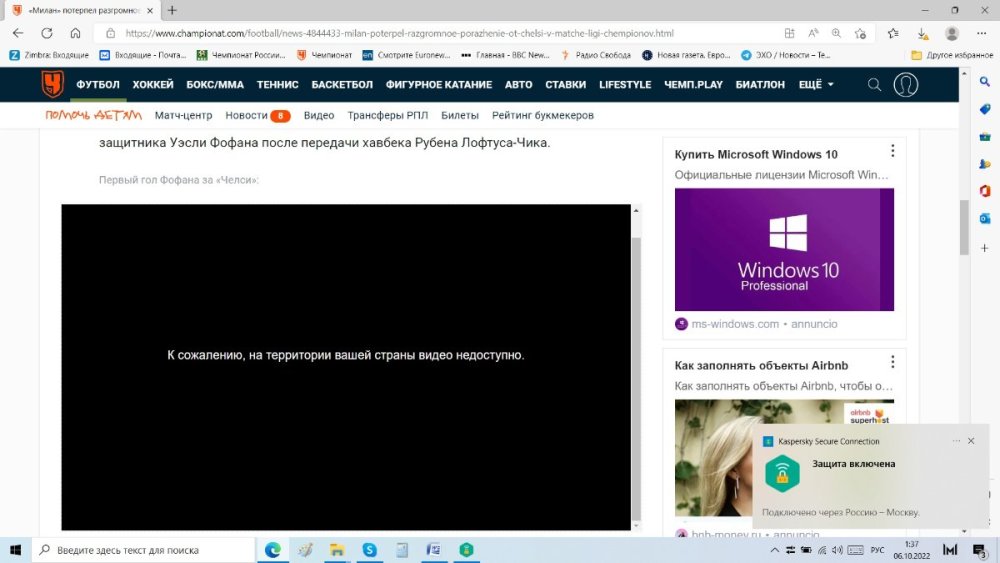Close the Милан news tab
The height and width of the screenshot is (563, 1000).
(x=150, y=10)
